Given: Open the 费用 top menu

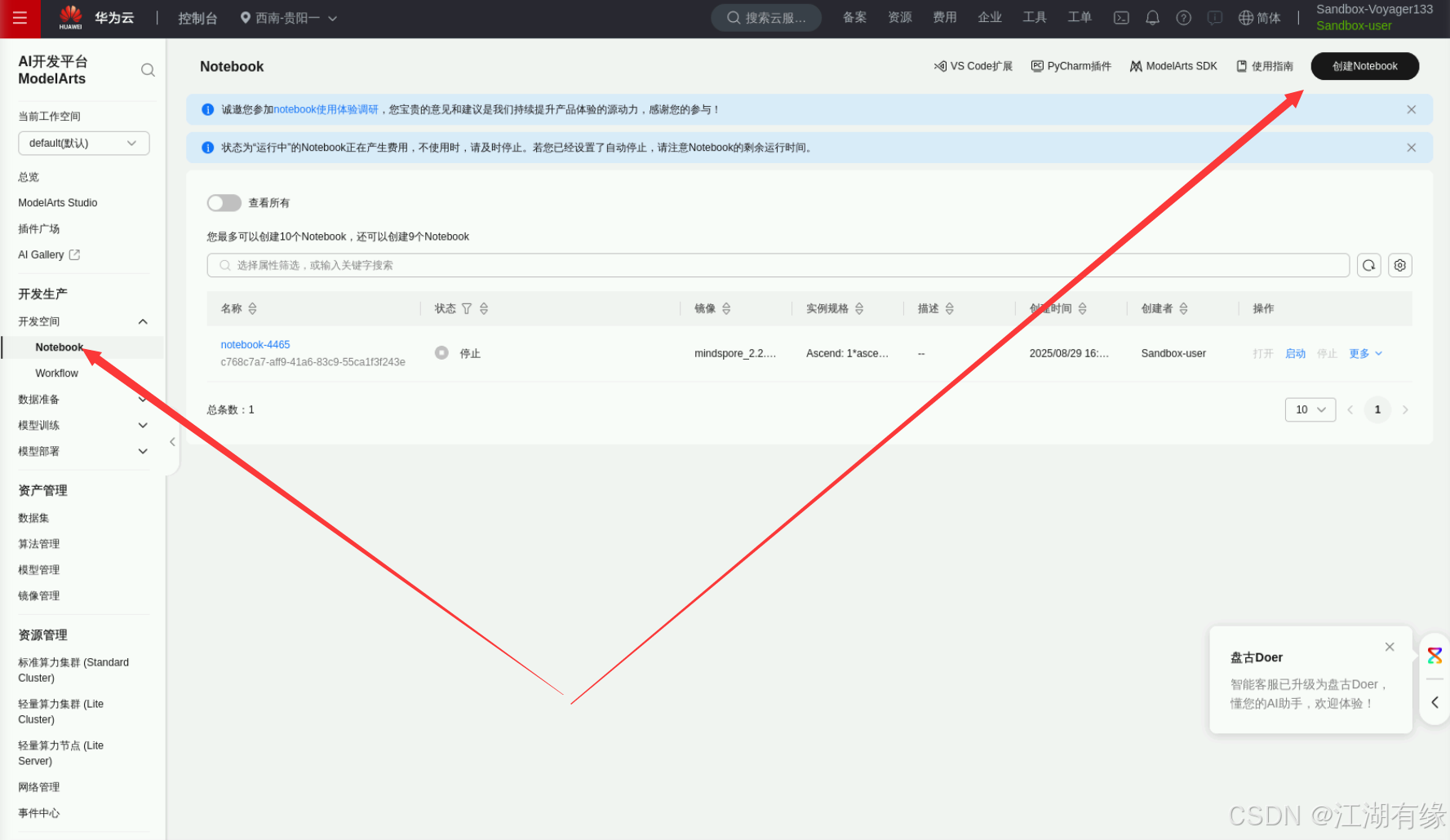Looking at the screenshot, I should pyautogui.click(x=944, y=17).
